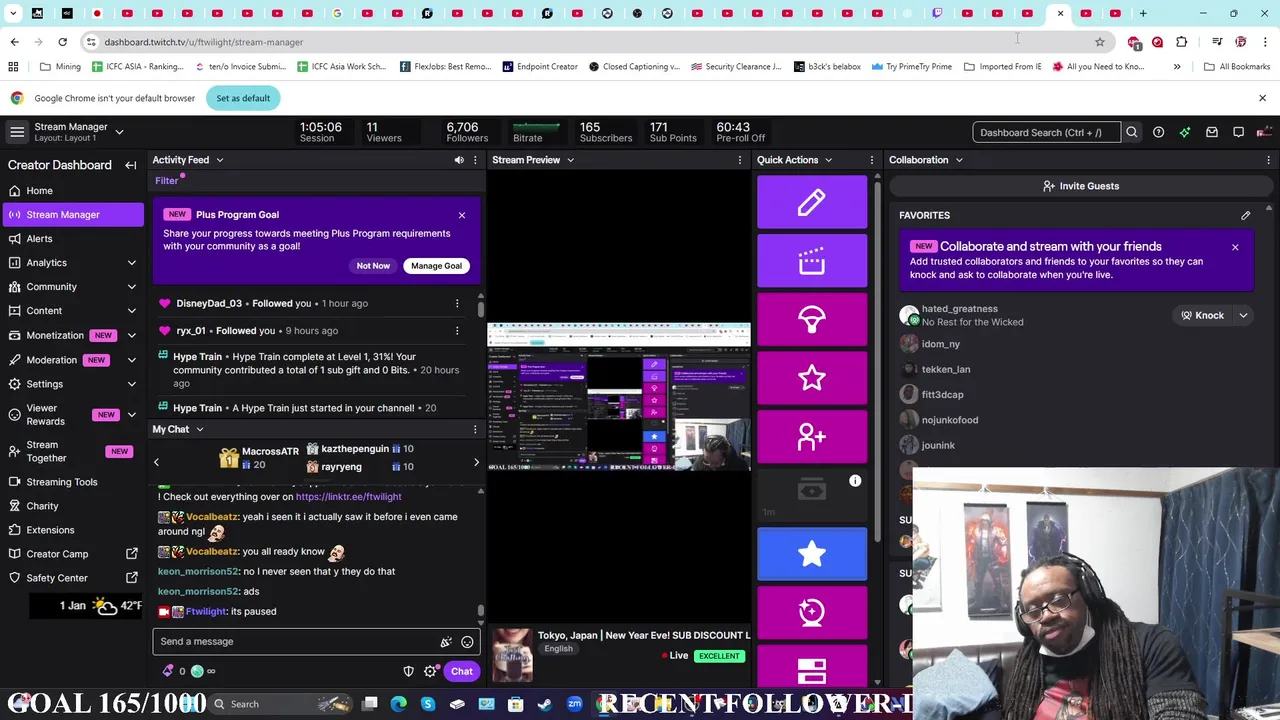The height and width of the screenshot is (720, 1280).
Task: Open chat settings gear icon
Action: (430, 671)
